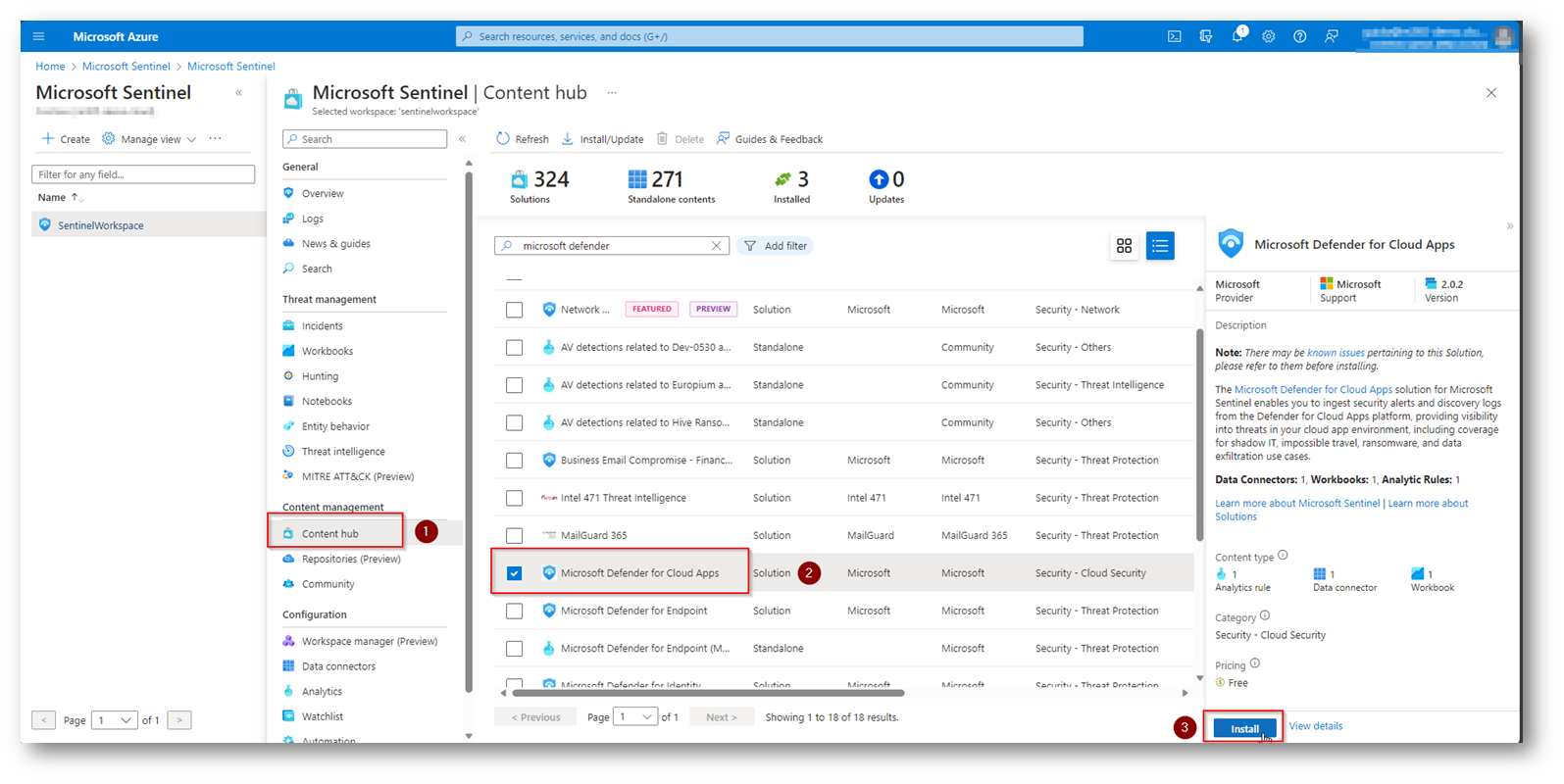This screenshot has width=1564, height=784.
Task: Open Workbooks menu item
Action: coord(328,351)
